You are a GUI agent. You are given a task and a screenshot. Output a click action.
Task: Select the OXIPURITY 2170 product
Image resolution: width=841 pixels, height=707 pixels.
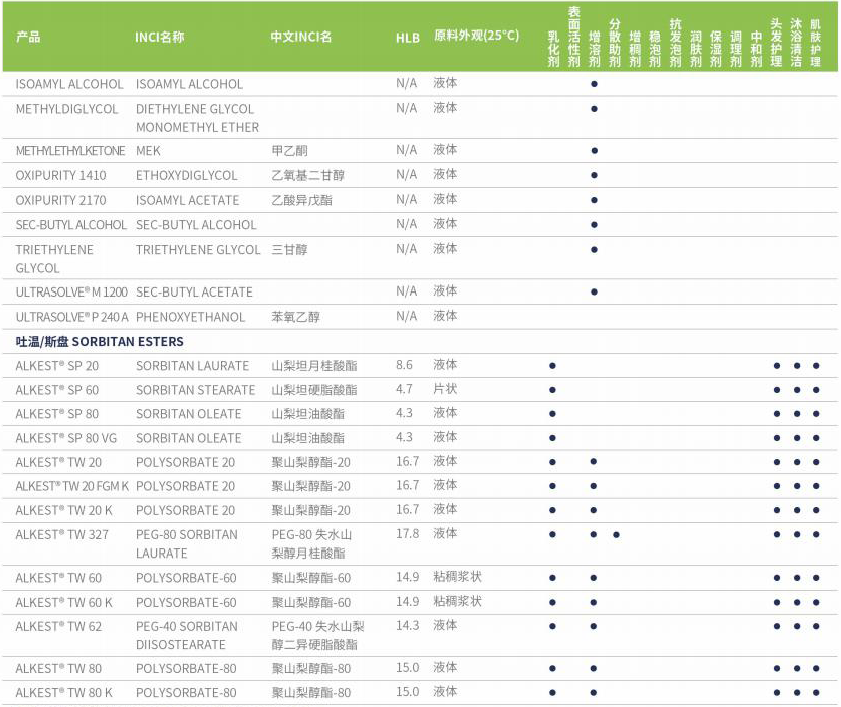[61, 200]
